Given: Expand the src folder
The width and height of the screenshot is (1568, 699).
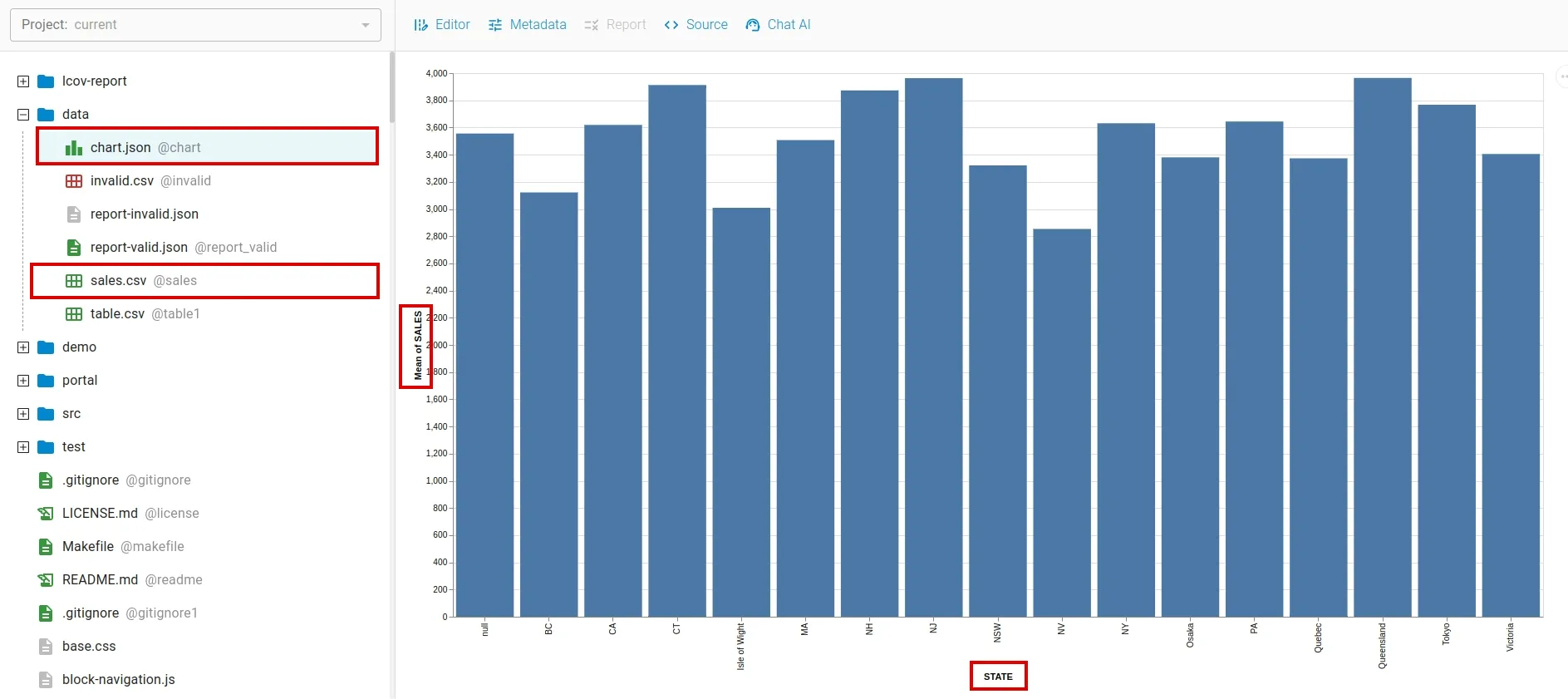Looking at the screenshot, I should point(23,414).
